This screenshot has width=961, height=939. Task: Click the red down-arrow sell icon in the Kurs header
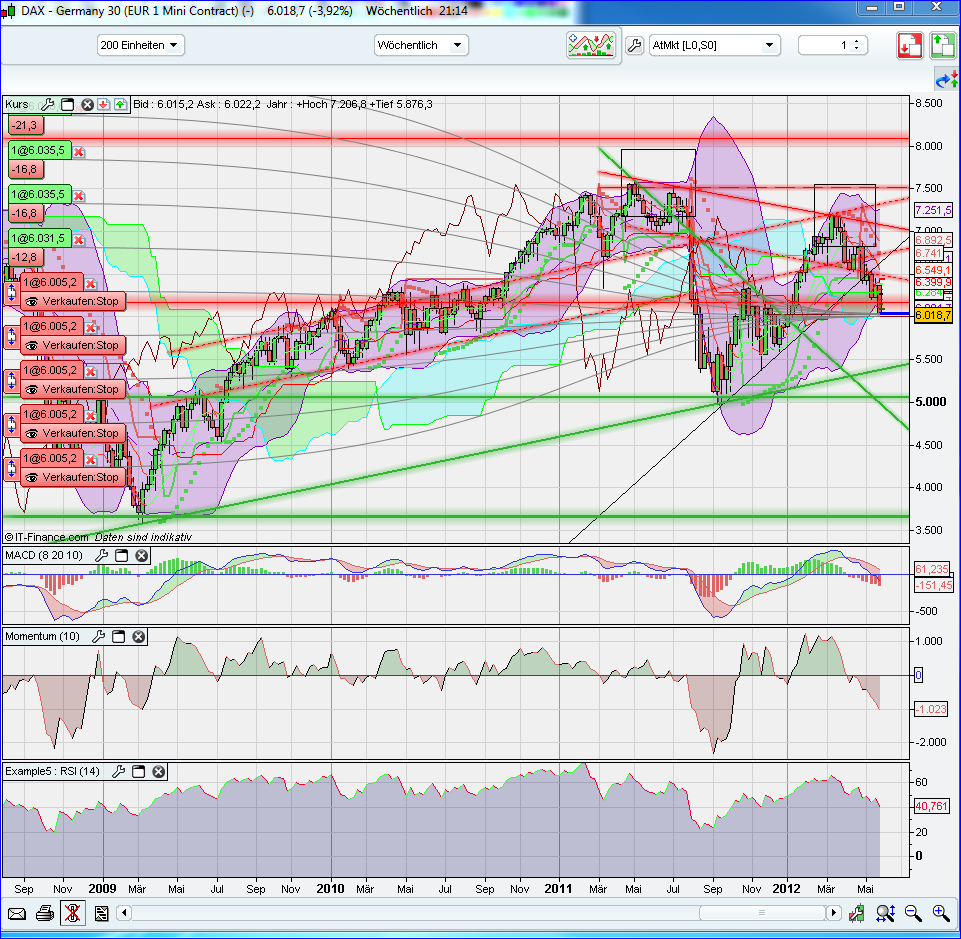pyautogui.click(x=103, y=104)
